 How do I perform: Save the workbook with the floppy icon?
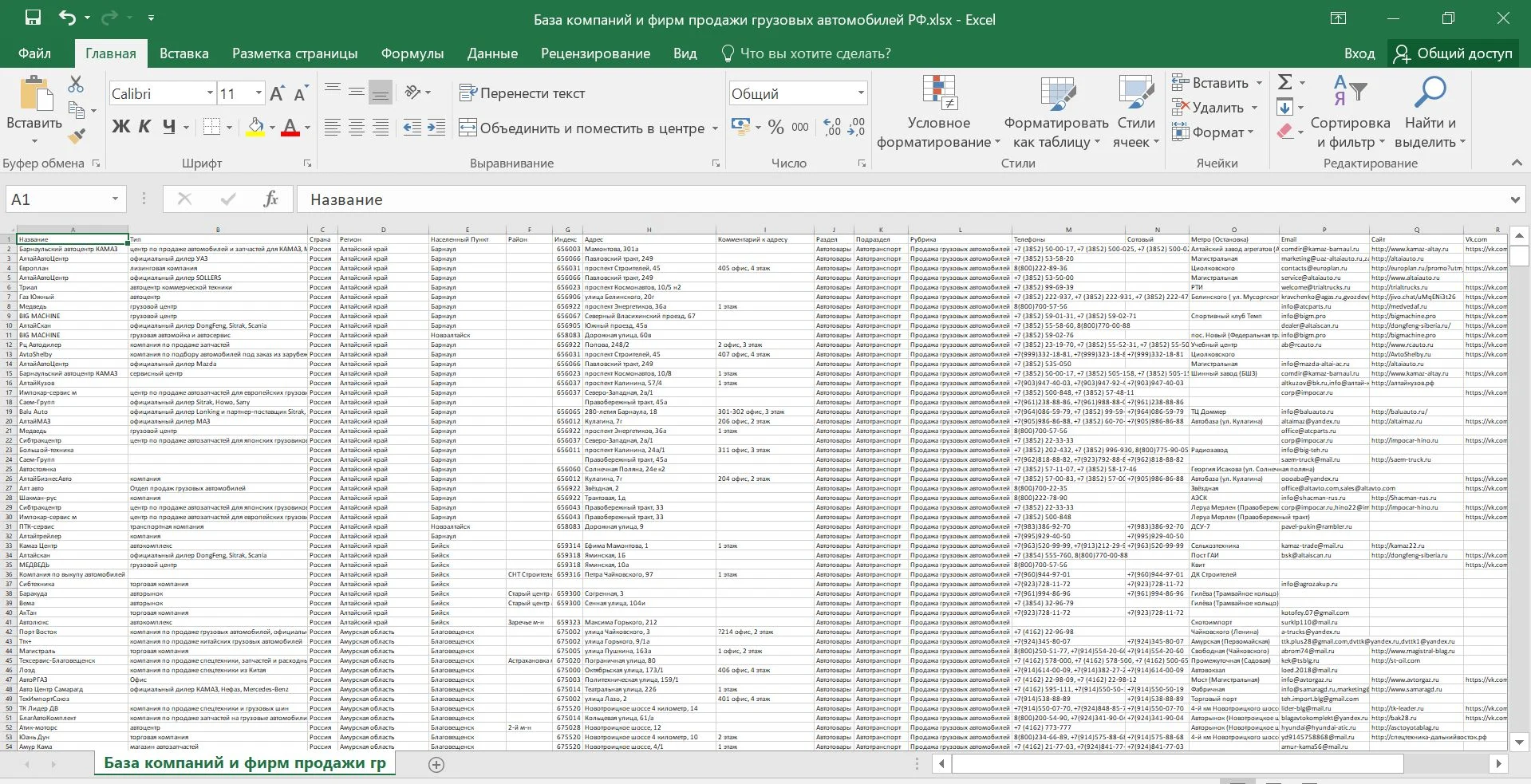[33, 18]
